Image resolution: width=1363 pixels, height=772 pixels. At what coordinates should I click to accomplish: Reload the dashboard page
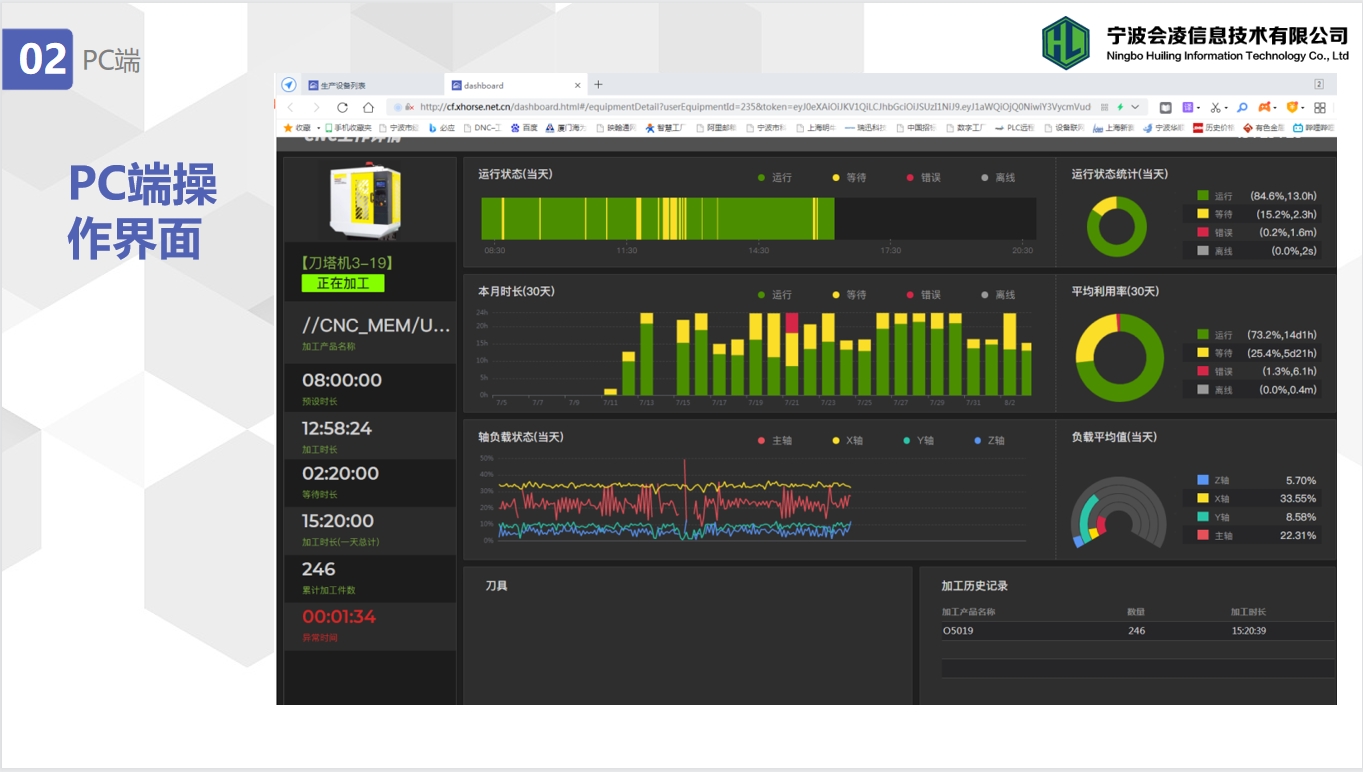pyautogui.click(x=342, y=107)
